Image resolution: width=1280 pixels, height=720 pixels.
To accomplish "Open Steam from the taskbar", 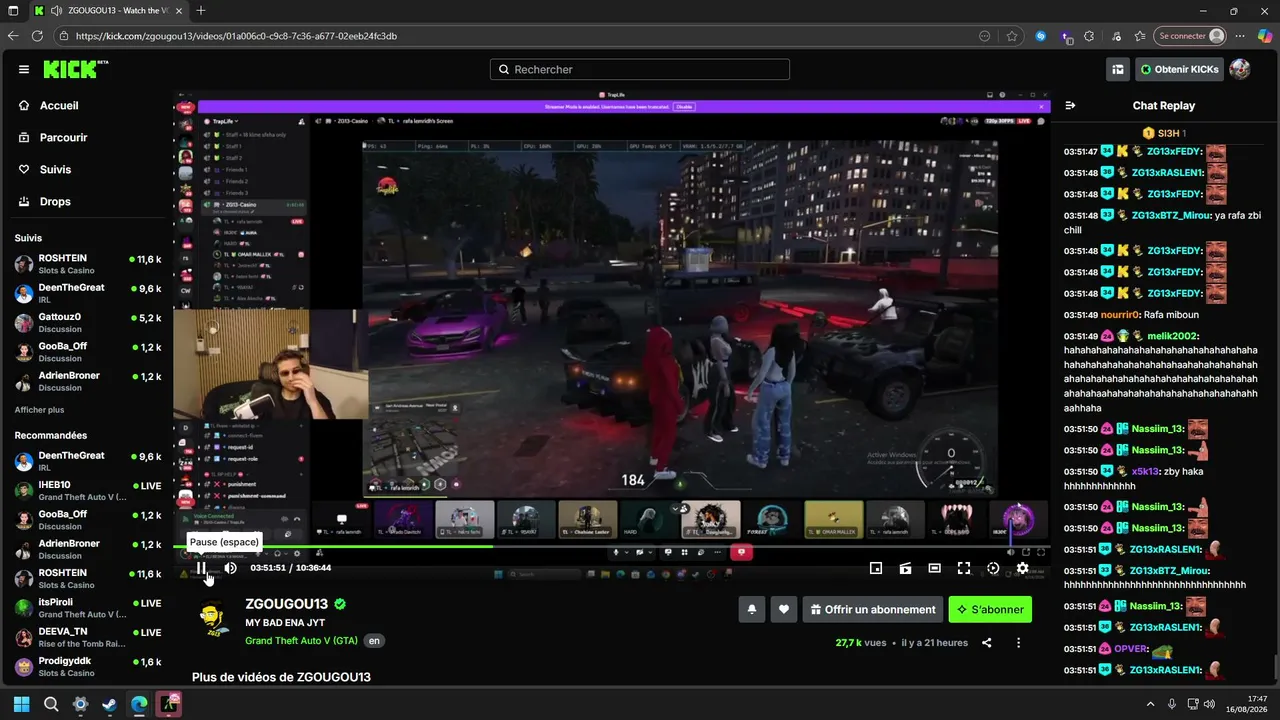I will [x=109, y=704].
